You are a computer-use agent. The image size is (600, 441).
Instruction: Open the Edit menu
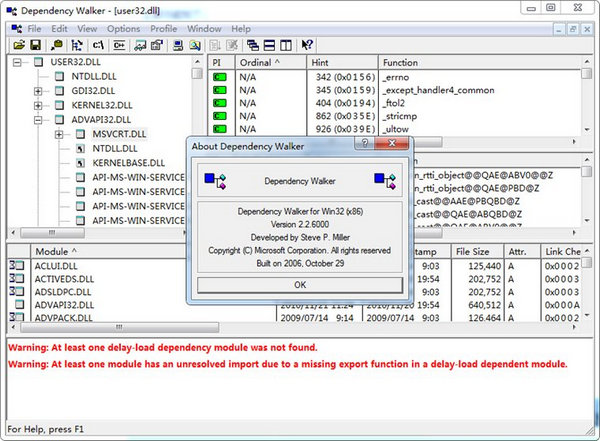click(x=59, y=29)
